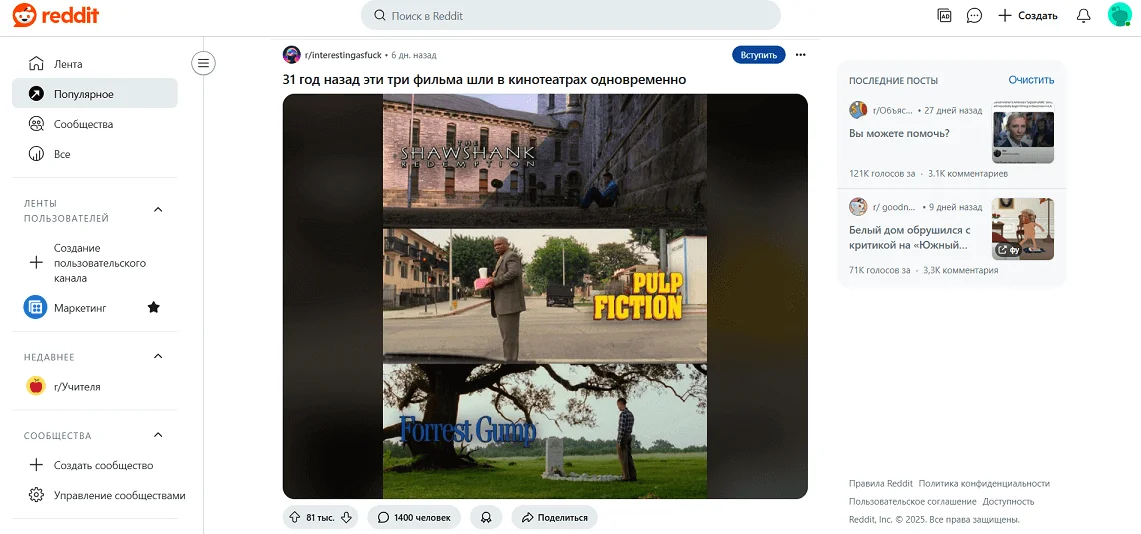Give an award to the post
The width and height of the screenshot is (1141, 534).
pyautogui.click(x=486, y=517)
